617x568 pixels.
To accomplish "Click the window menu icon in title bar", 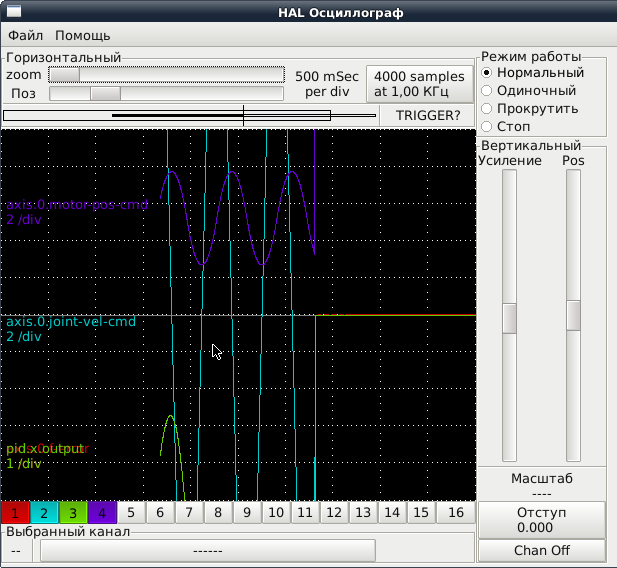I will [x=14, y=11].
